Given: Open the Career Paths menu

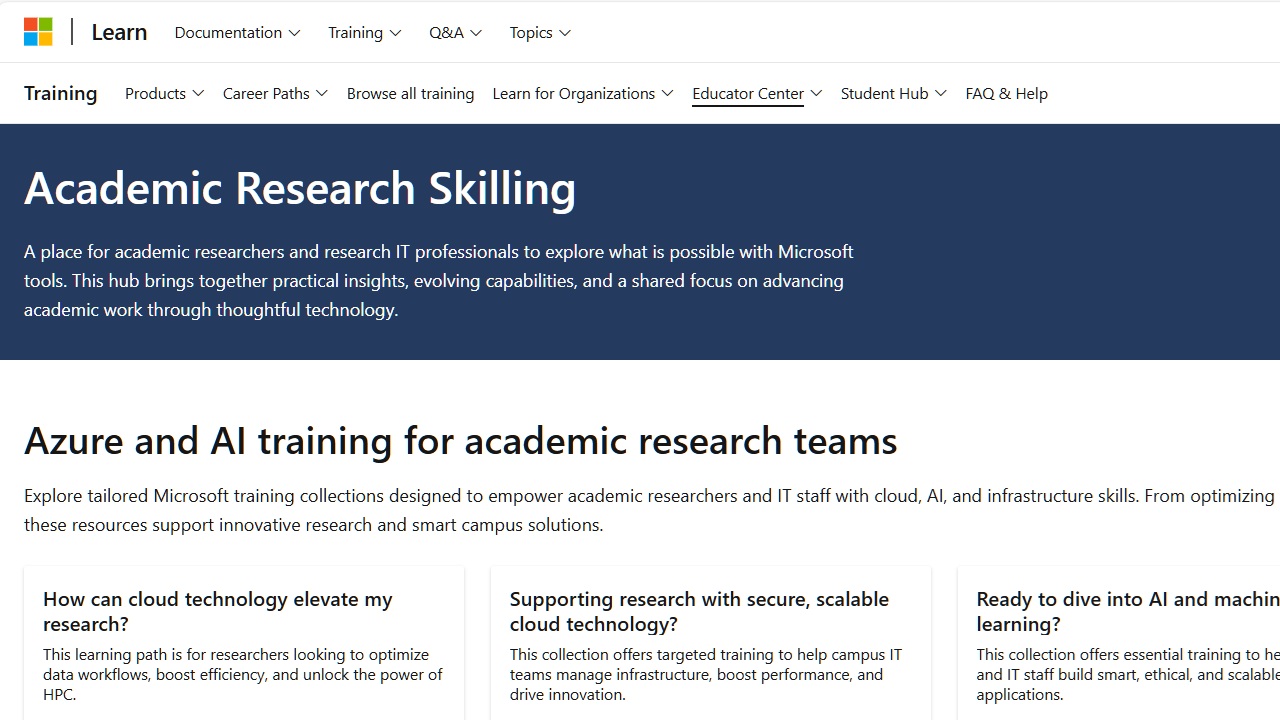Looking at the screenshot, I should click(275, 93).
